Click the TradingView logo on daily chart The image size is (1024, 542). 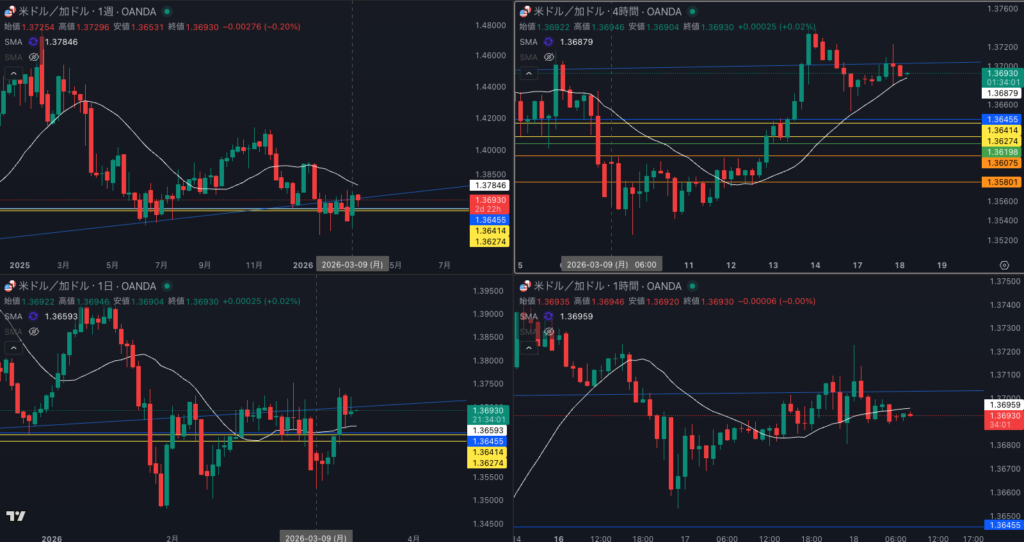[x=16, y=516]
